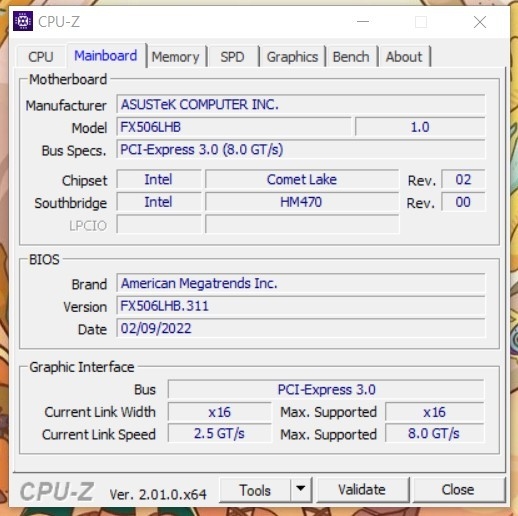This screenshot has height=516, width=518.
Task: Click the southbridge Rev. value 00
Action: 463,202
